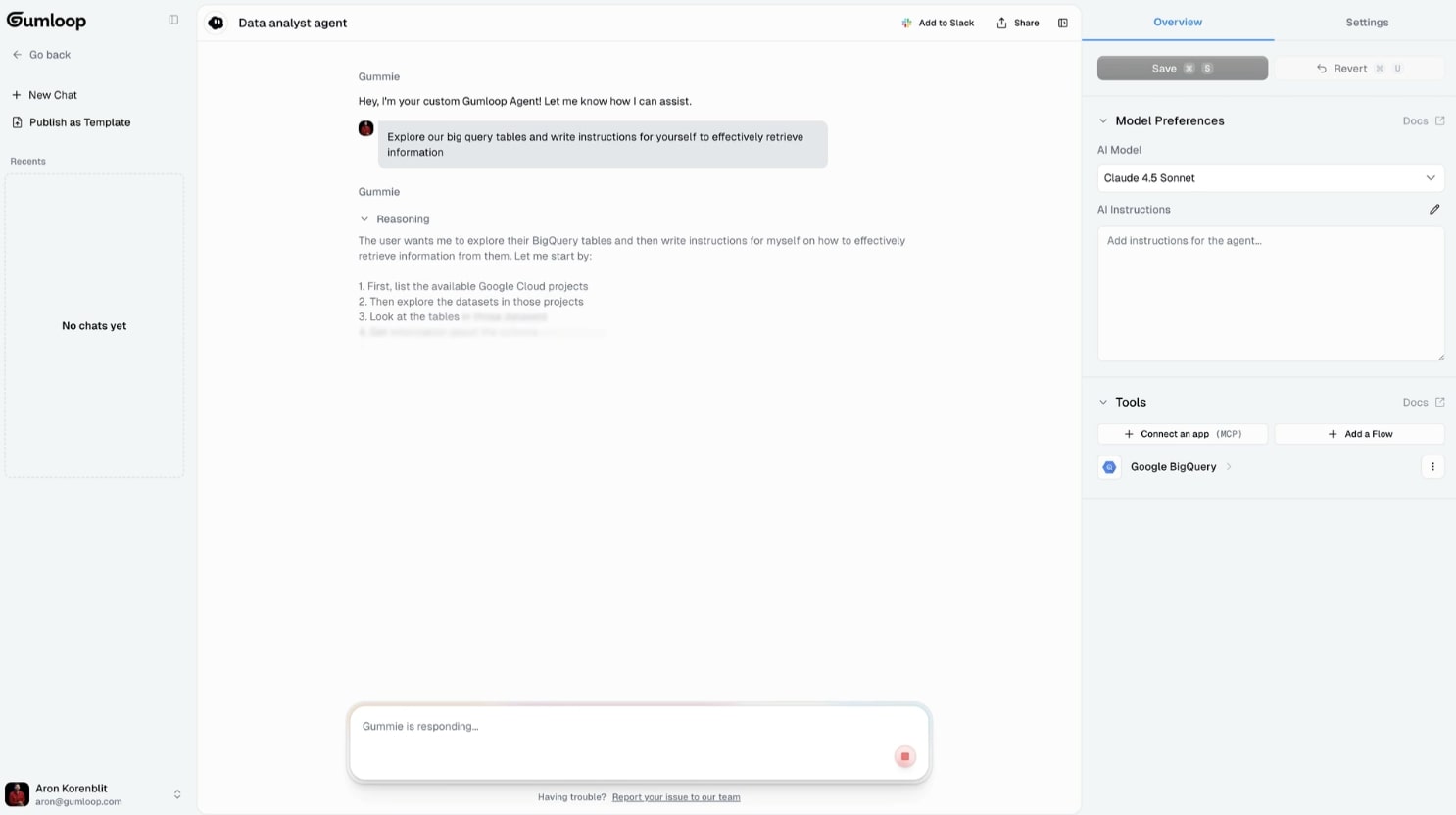Click the Google BigQuery icon

[1109, 467]
